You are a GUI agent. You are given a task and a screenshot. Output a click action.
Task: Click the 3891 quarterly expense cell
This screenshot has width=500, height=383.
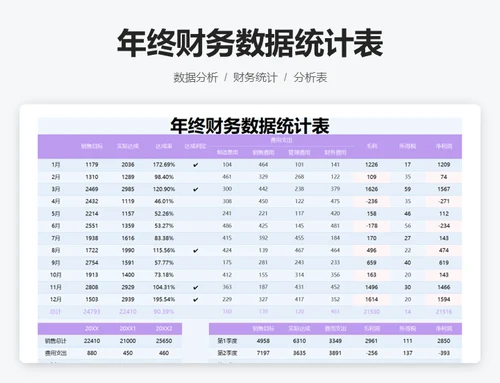tap(335, 353)
